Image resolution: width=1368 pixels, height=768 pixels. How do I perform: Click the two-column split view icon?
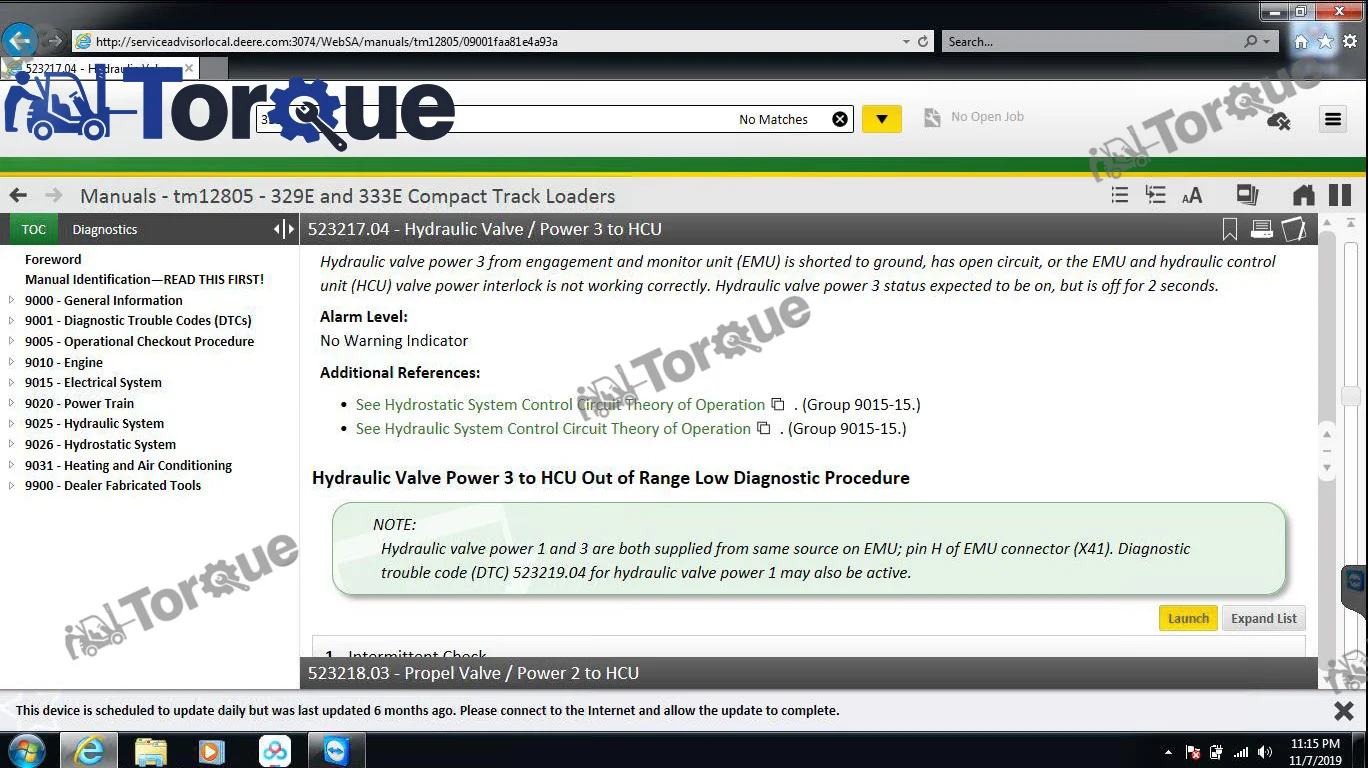tap(1340, 195)
